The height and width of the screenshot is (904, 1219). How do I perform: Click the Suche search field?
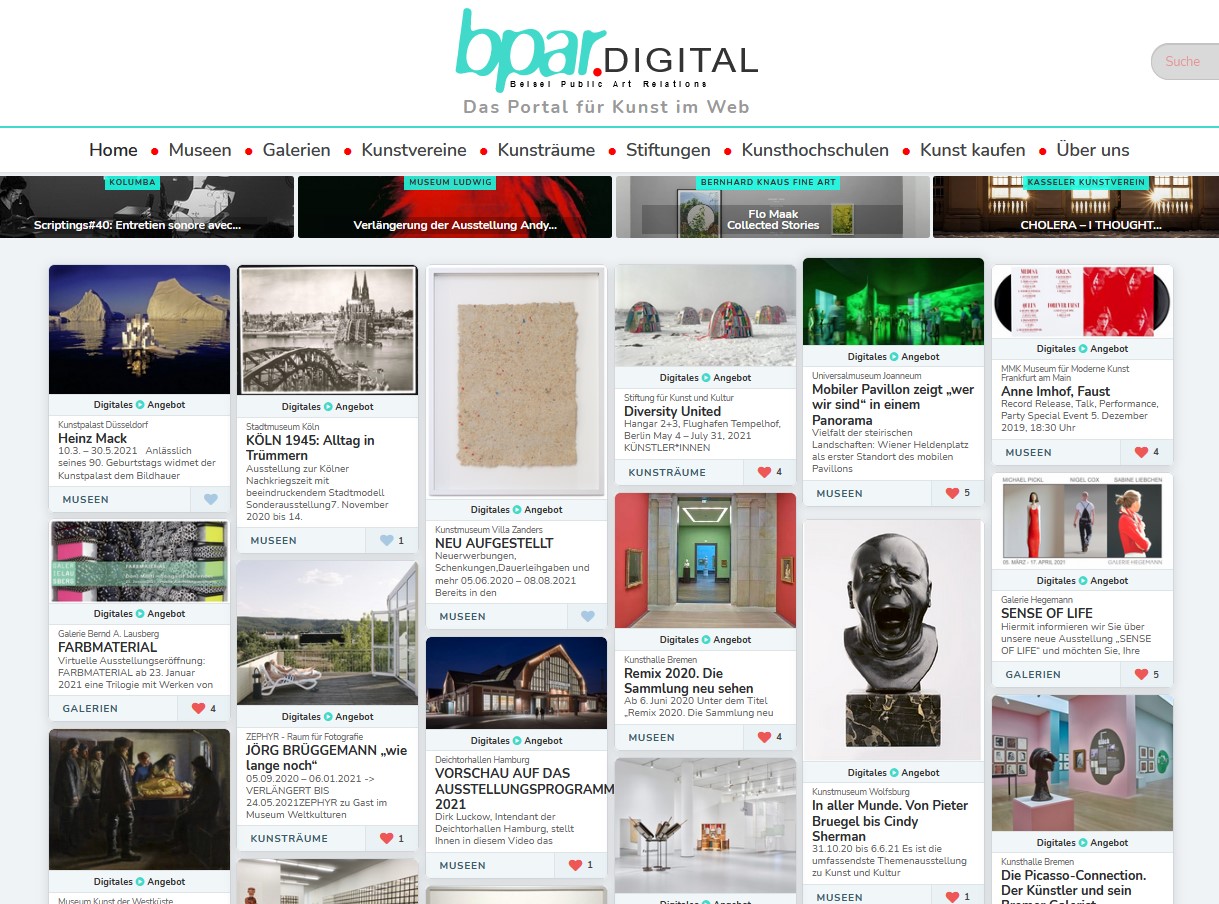pos(1183,61)
